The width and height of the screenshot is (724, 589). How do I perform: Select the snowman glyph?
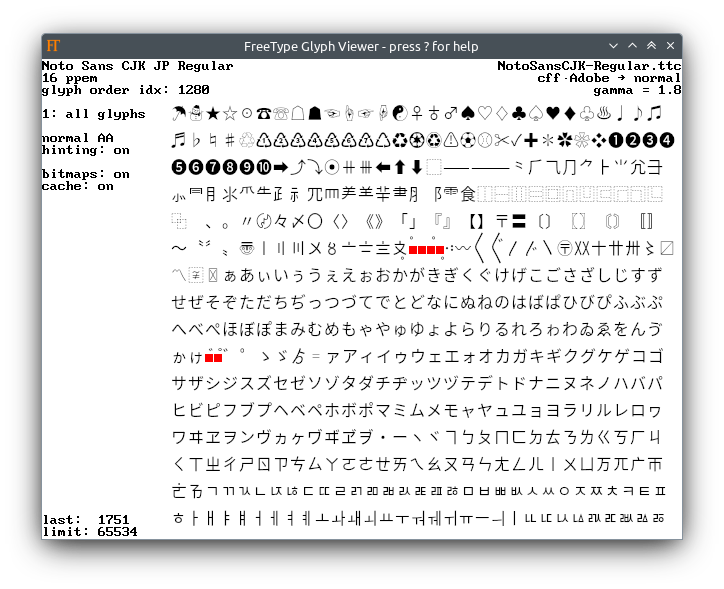196,113
